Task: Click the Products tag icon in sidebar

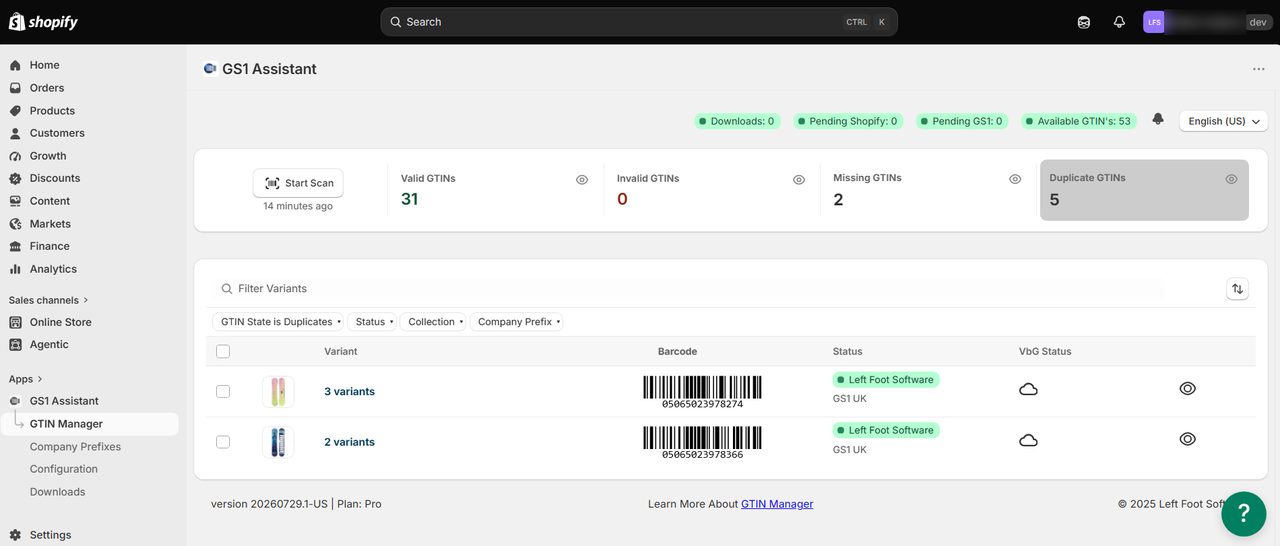Action: (x=15, y=111)
